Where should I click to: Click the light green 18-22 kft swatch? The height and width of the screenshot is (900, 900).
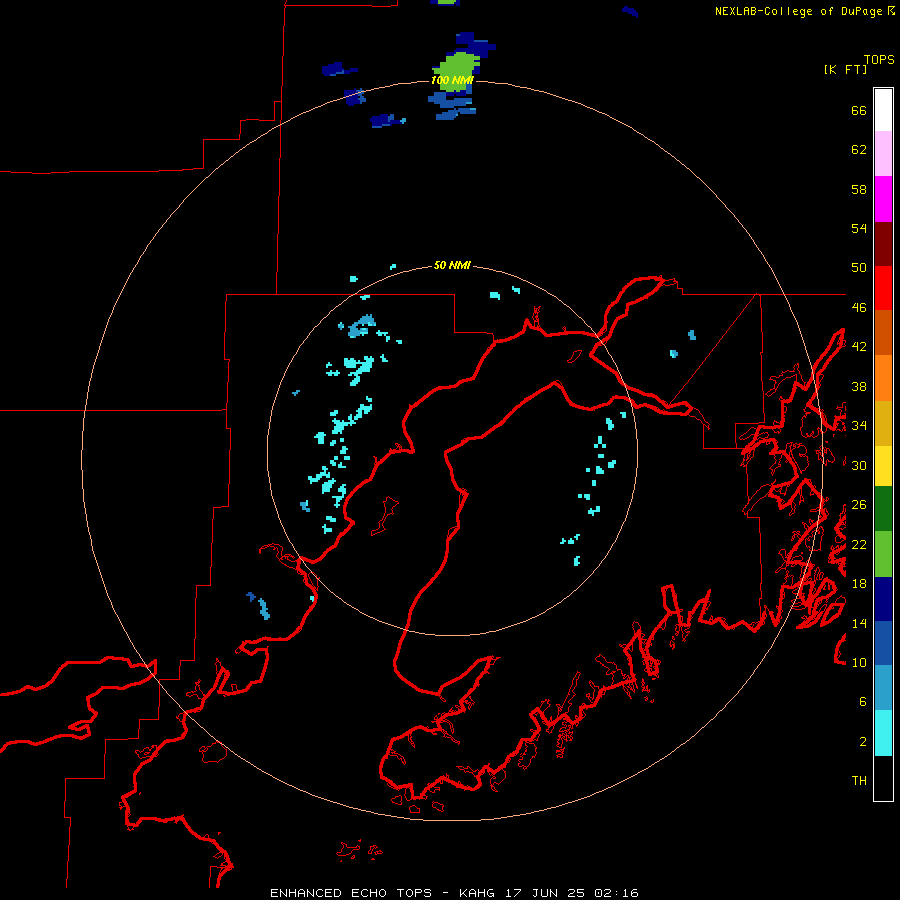point(883,554)
